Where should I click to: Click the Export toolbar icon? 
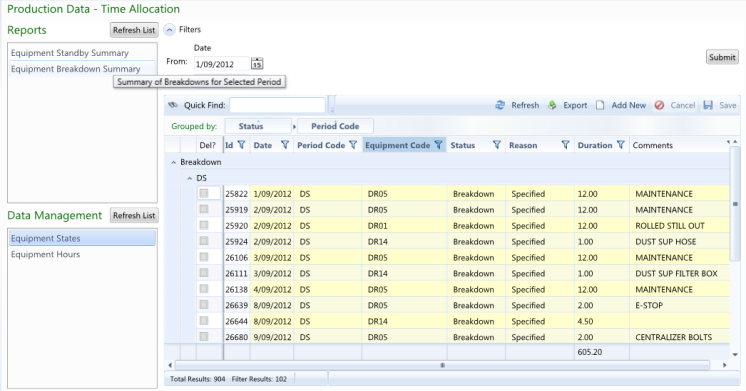tap(552, 105)
